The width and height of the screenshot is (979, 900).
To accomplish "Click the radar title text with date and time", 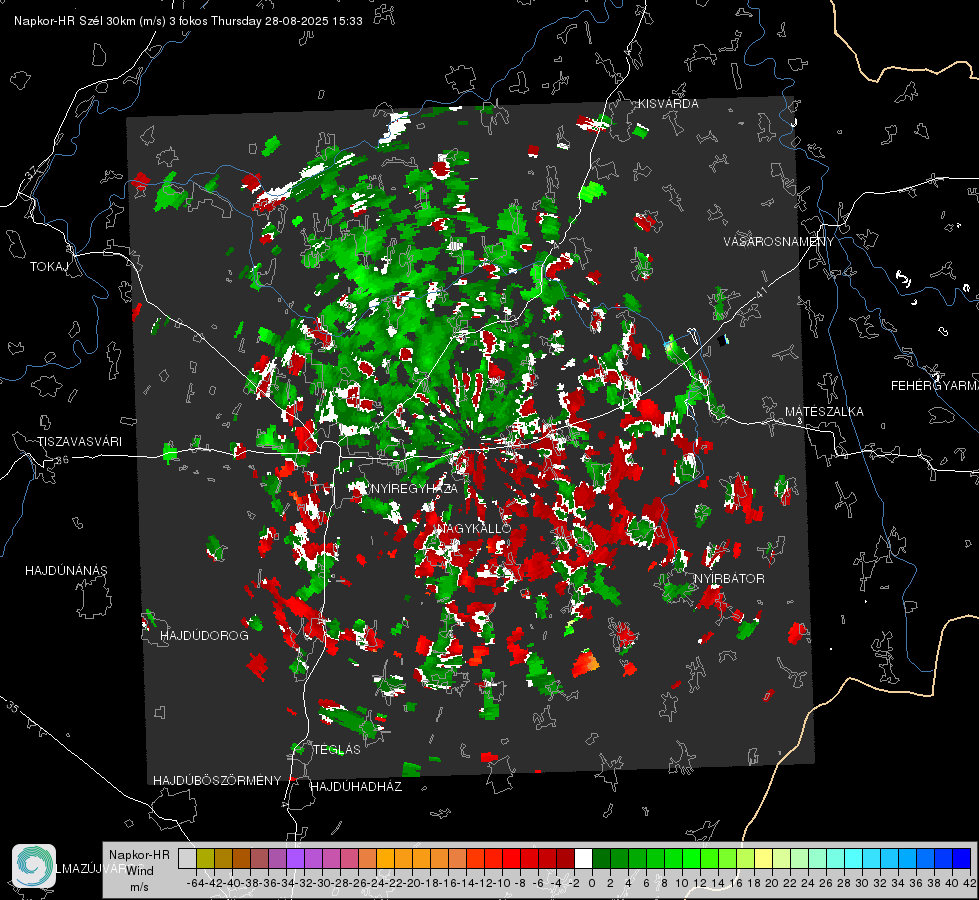I will click(188, 21).
